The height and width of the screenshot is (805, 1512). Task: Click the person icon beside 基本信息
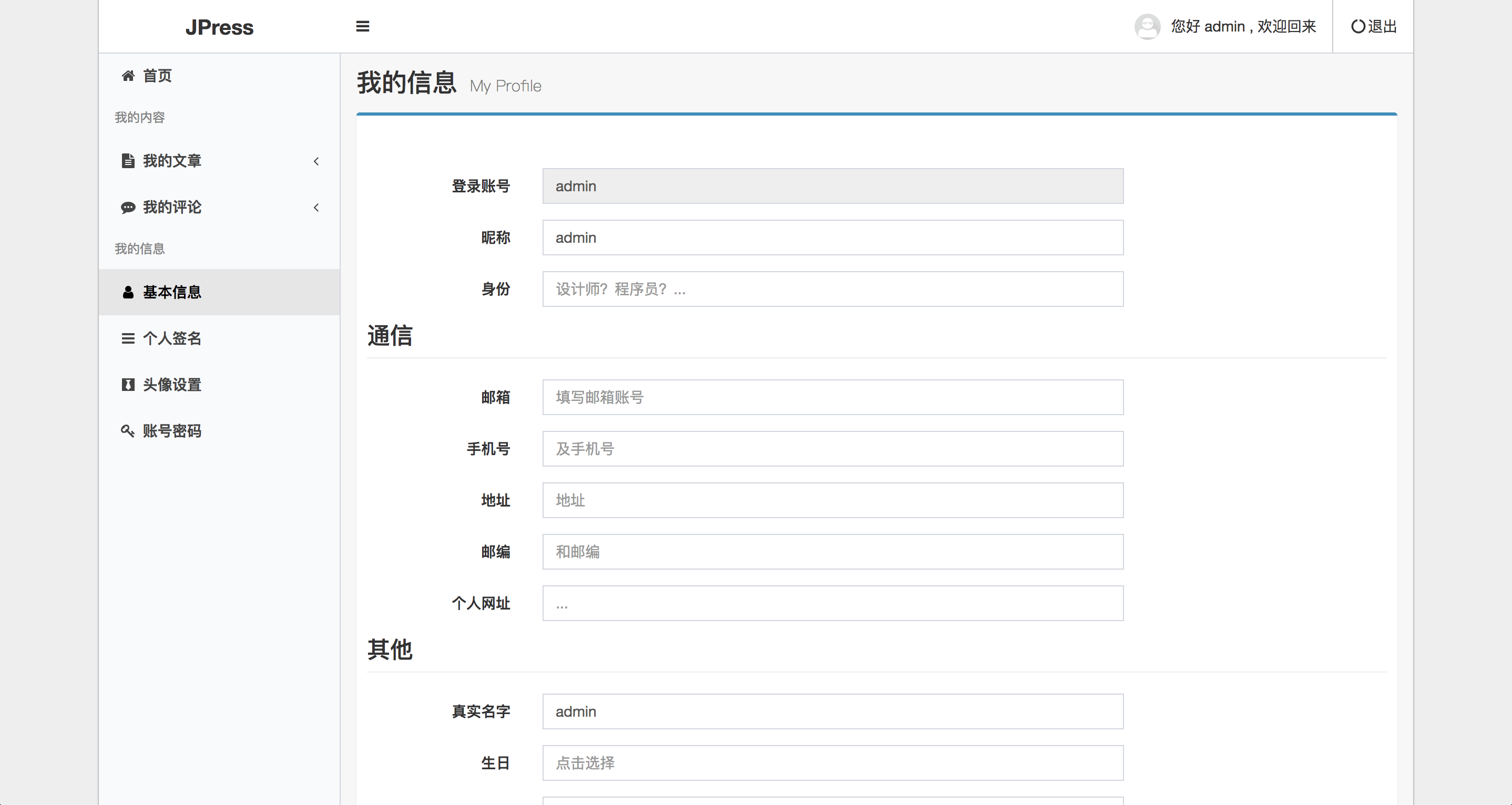coord(128,292)
